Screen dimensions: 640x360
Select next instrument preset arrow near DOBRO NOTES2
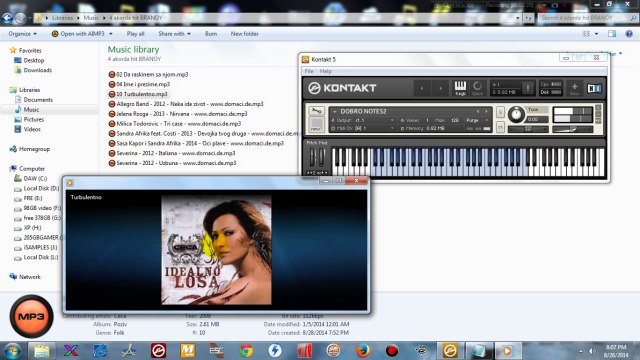click(x=486, y=111)
